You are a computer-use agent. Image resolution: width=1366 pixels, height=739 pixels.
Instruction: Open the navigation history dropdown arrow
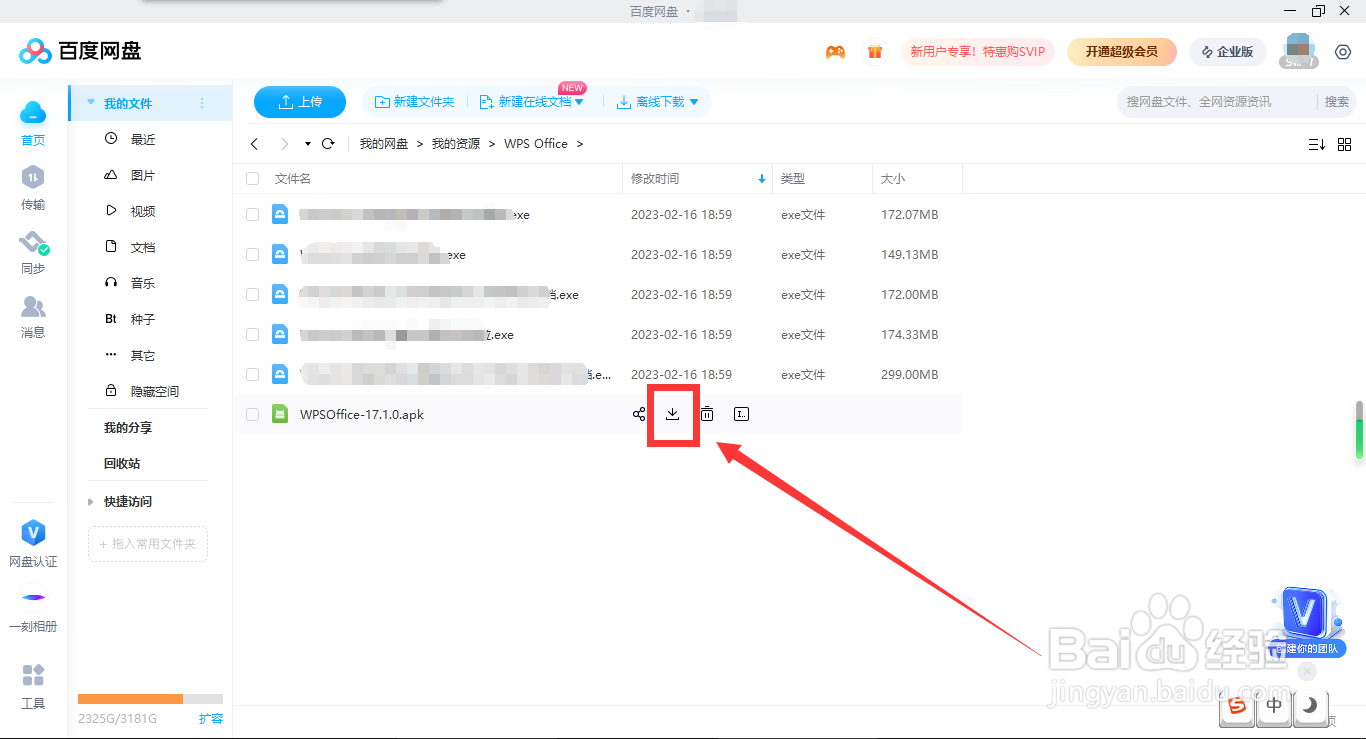308,144
